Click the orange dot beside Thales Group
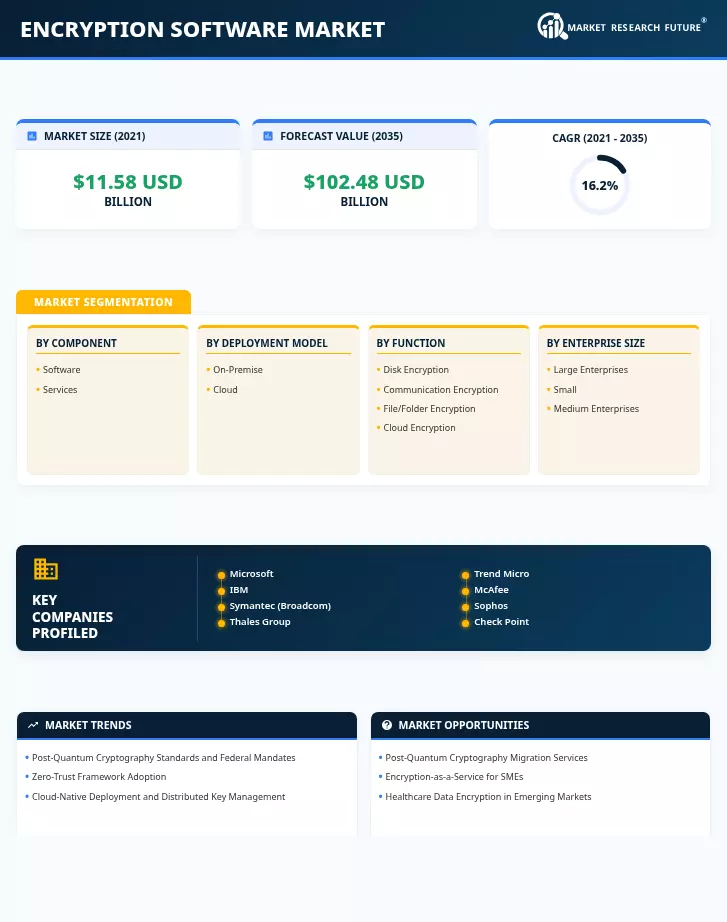 coord(221,623)
